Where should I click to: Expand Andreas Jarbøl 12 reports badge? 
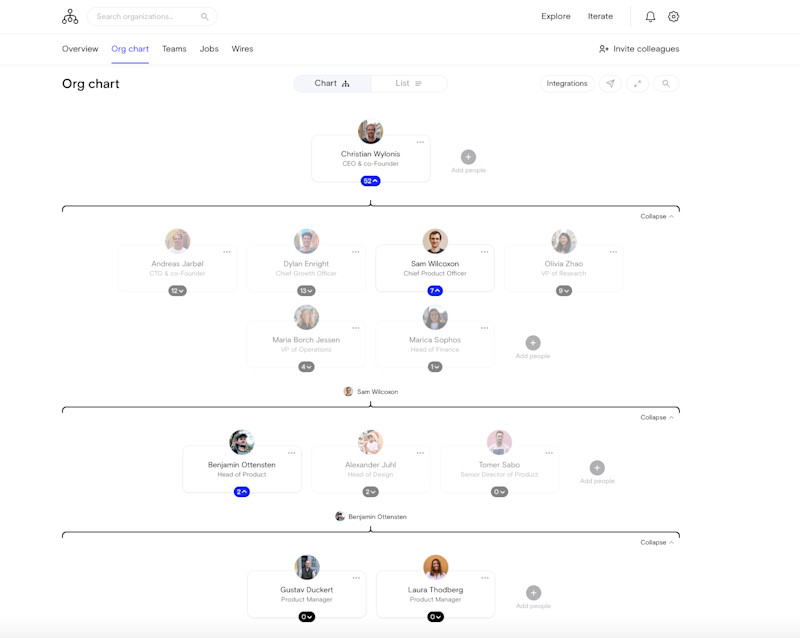click(178, 291)
